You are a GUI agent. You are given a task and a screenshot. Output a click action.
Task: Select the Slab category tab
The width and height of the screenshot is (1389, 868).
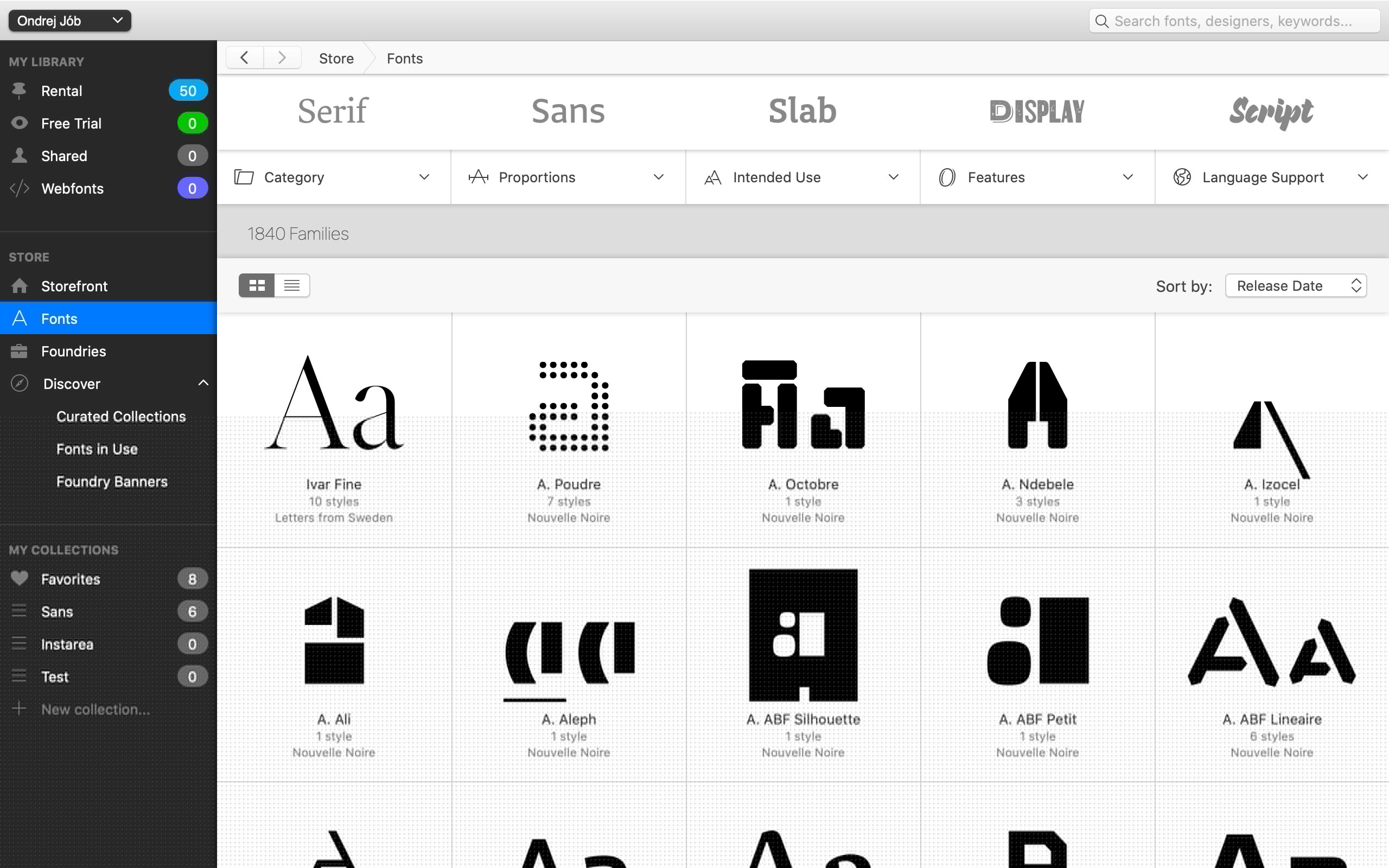(802, 110)
